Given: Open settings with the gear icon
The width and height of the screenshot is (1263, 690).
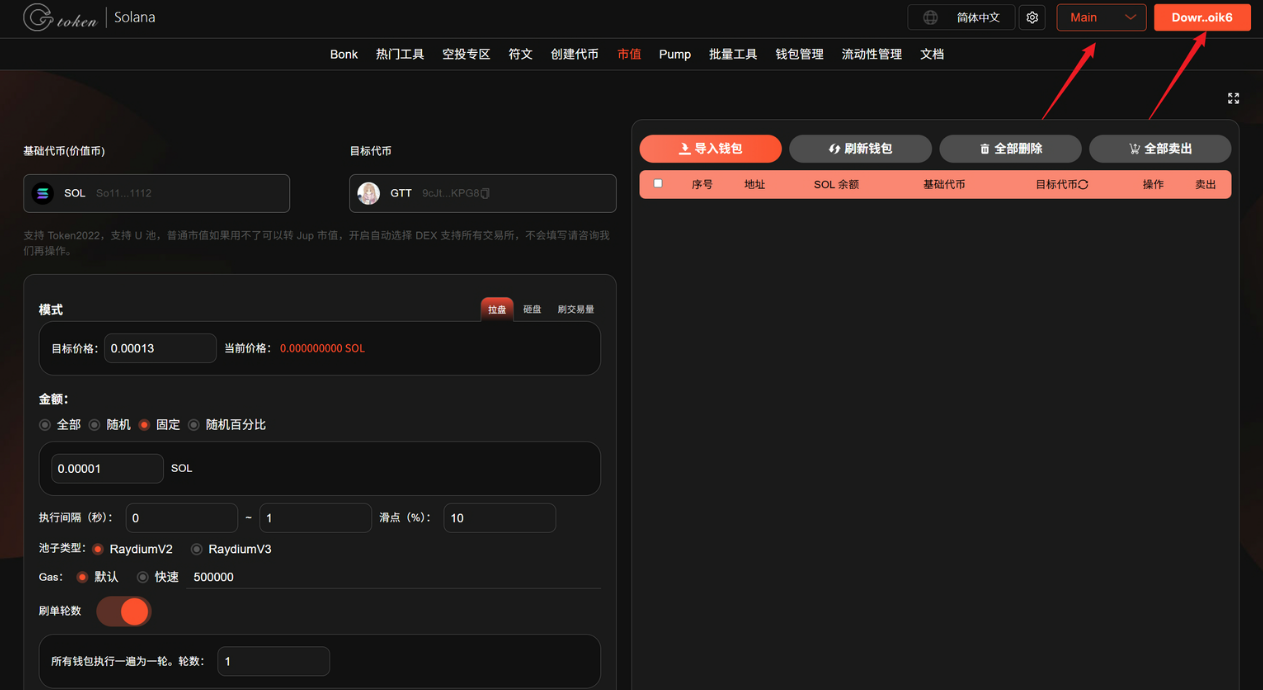Looking at the screenshot, I should pos(1032,17).
